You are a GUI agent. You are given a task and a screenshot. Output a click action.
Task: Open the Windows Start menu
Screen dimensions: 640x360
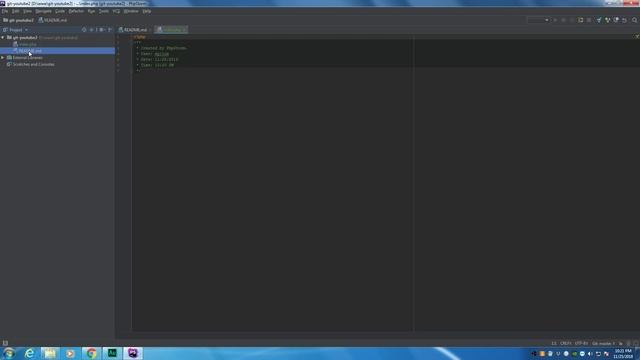9,353
